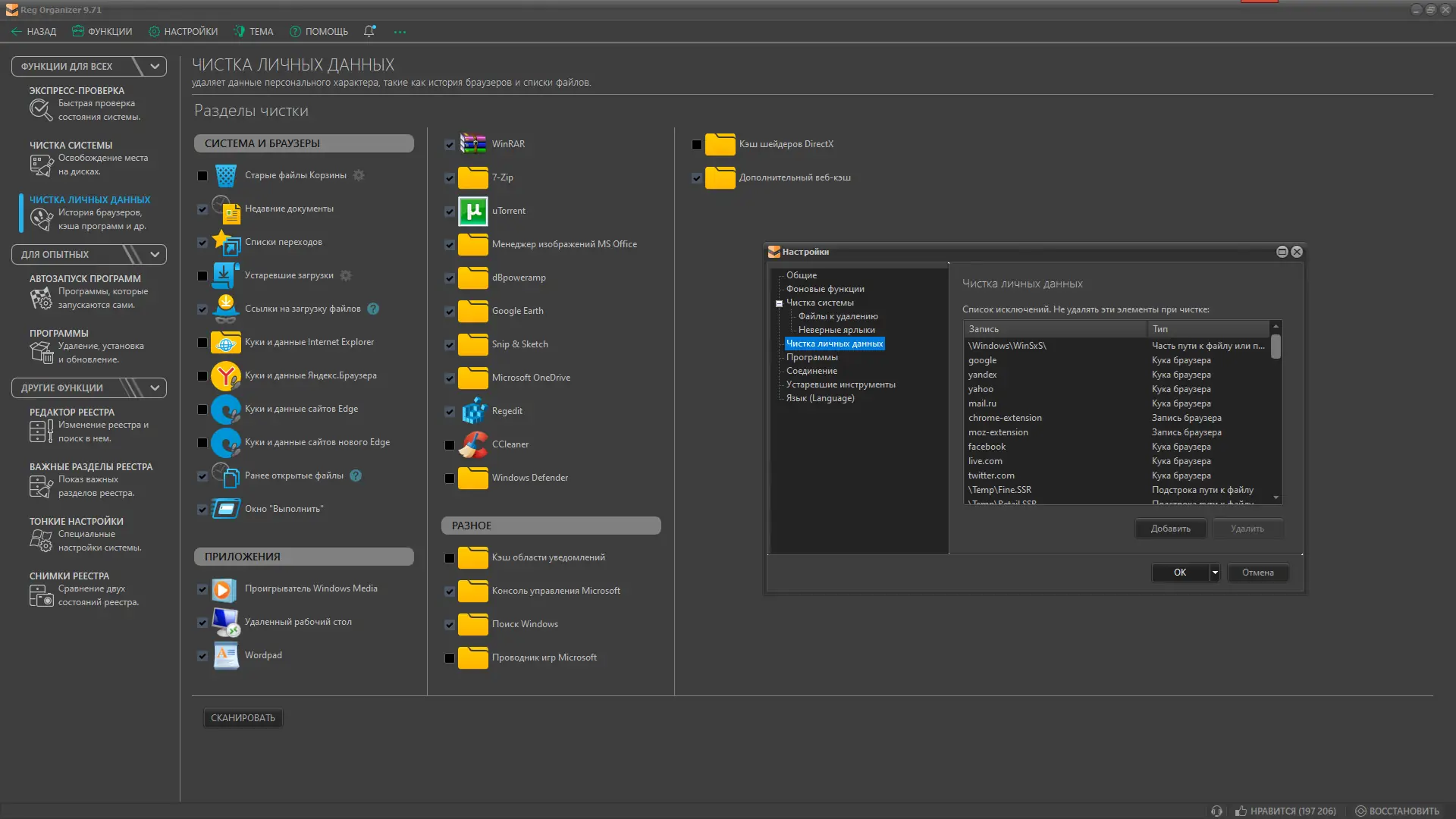The height and width of the screenshot is (819, 1456).
Task: Click the help question mark beside Ссылки на загрузку файлов
Action: (373, 309)
